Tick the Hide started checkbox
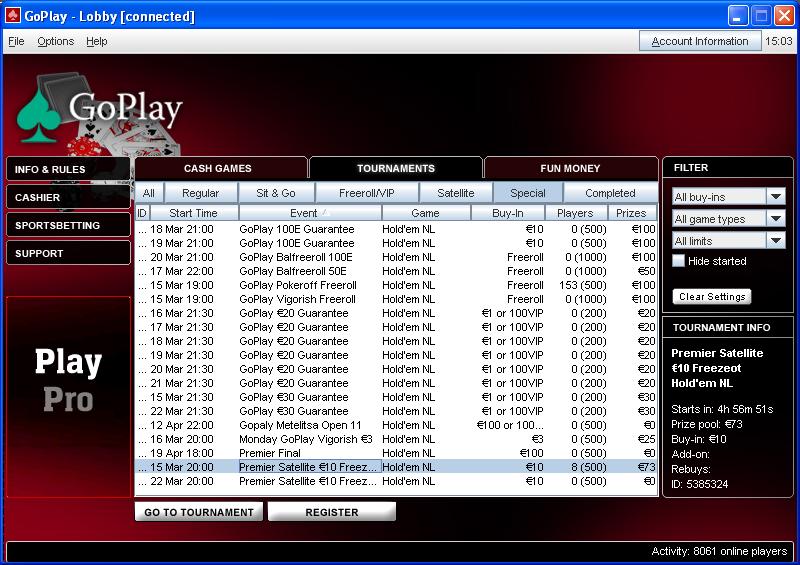800x565 pixels. pos(678,261)
